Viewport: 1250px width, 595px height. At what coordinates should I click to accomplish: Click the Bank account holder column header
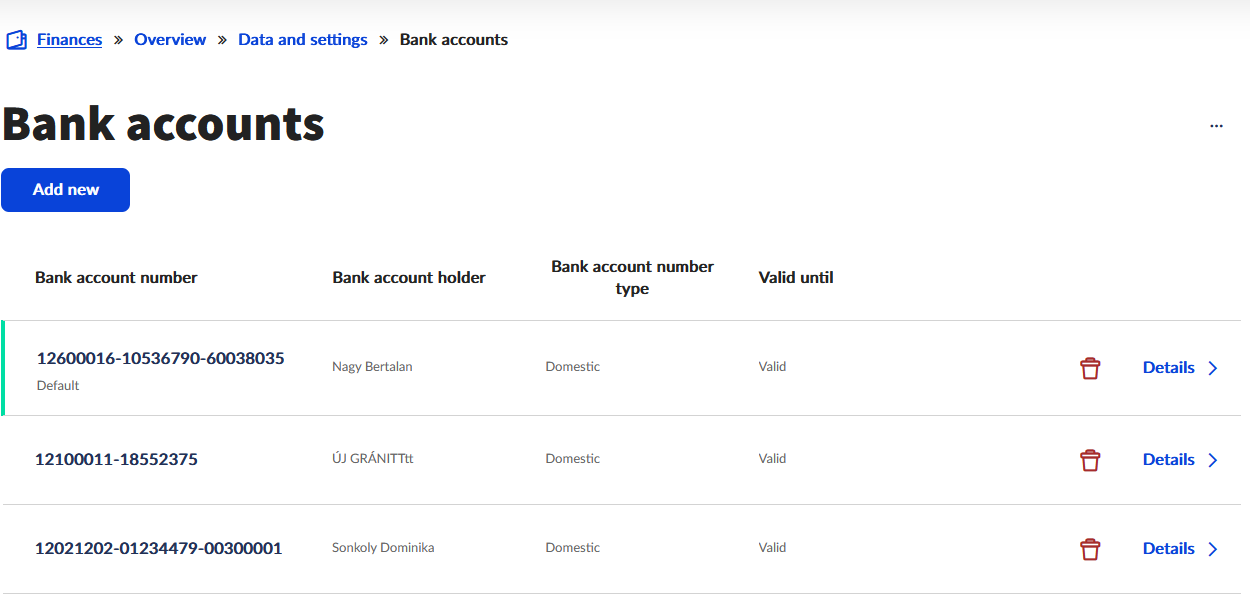click(409, 278)
